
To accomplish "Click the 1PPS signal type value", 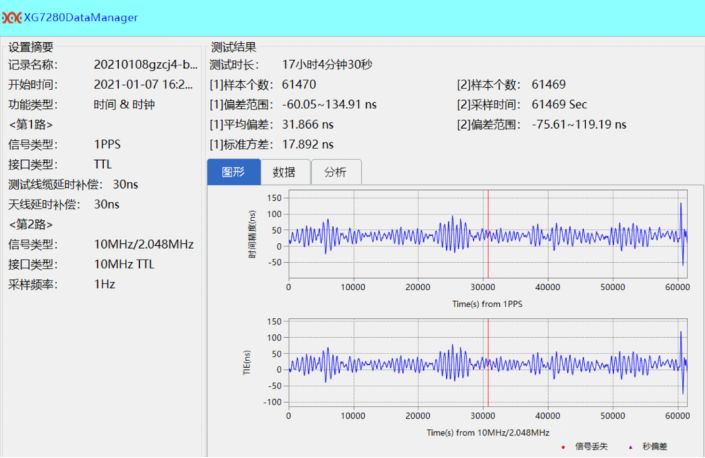I will 108,144.
